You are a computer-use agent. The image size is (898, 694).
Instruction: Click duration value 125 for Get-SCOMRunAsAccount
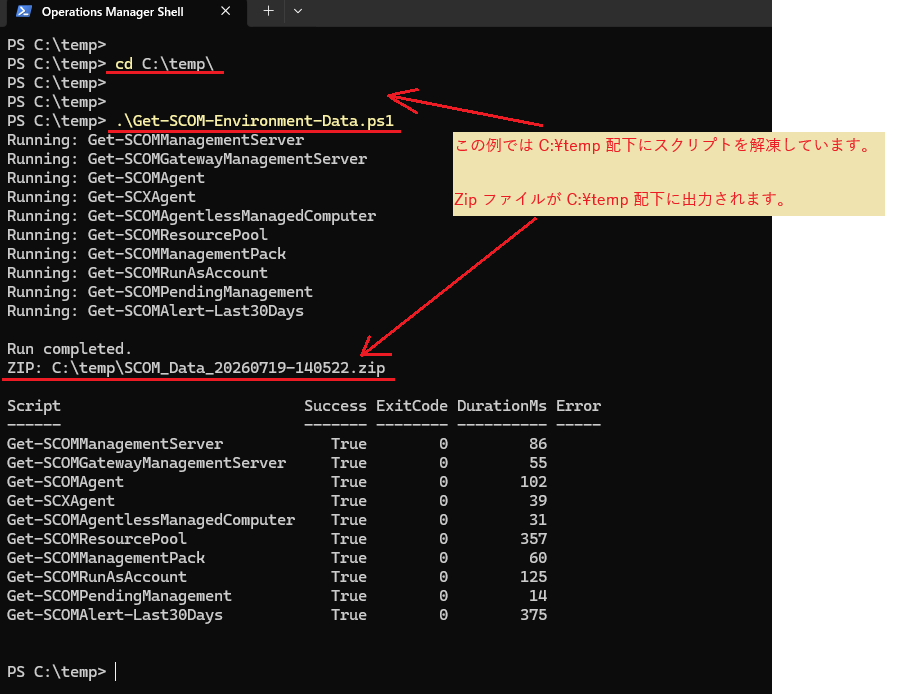tap(533, 576)
